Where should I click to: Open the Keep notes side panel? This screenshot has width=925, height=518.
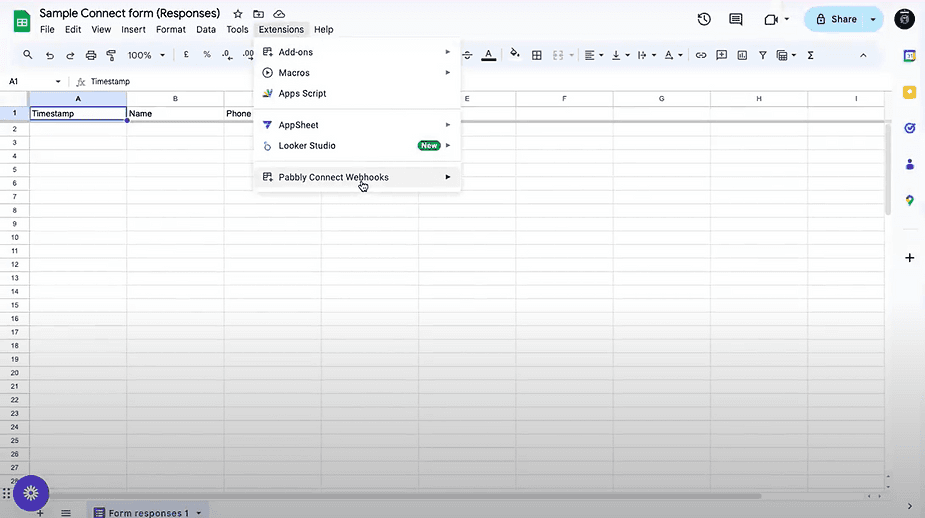pos(910,92)
